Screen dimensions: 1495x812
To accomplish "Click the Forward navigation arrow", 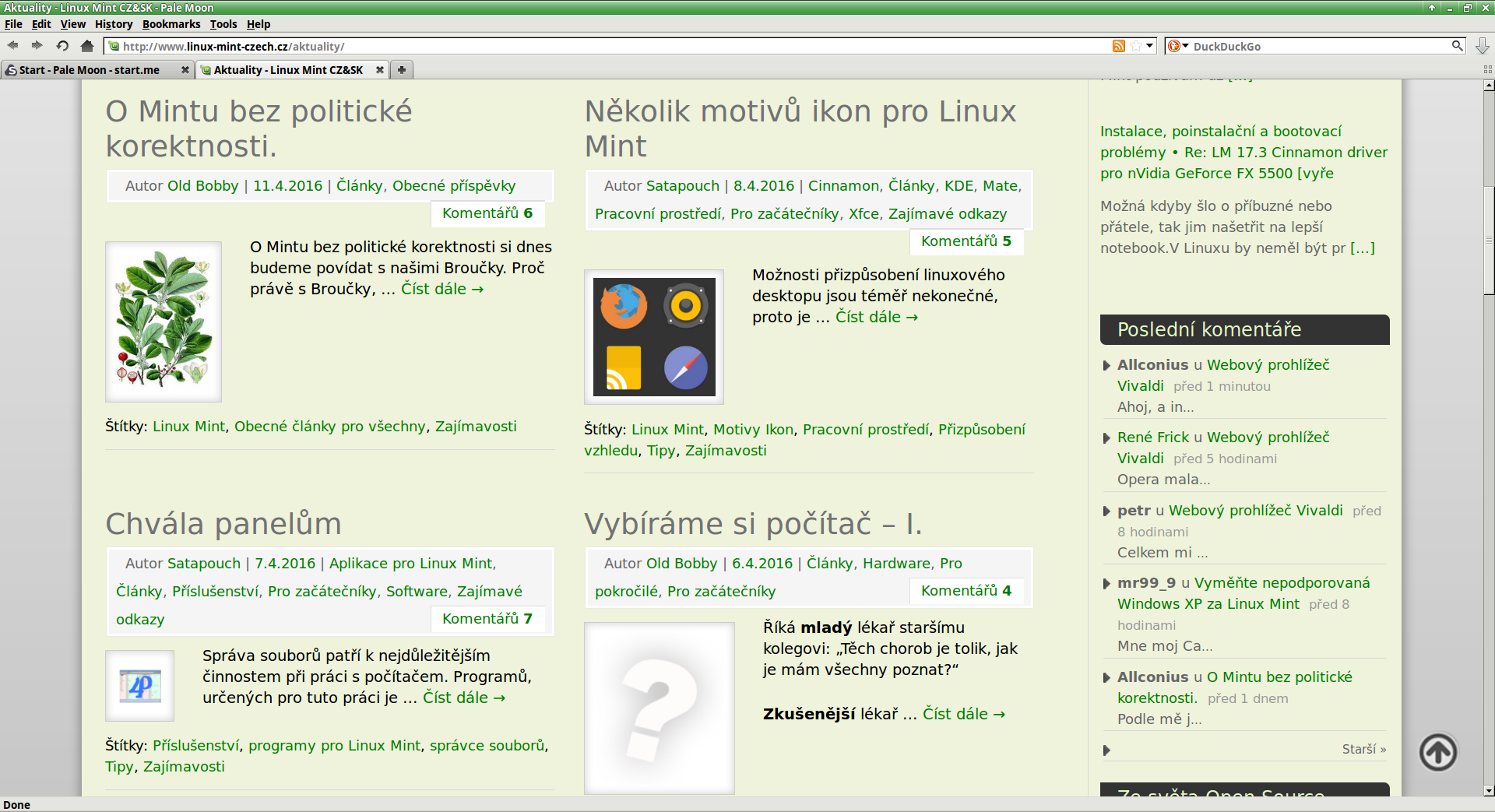I will [x=37, y=46].
